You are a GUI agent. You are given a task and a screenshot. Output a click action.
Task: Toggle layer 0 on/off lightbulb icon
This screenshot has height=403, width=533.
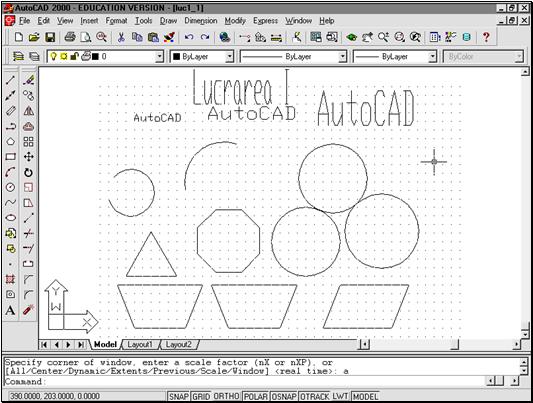pos(53,56)
